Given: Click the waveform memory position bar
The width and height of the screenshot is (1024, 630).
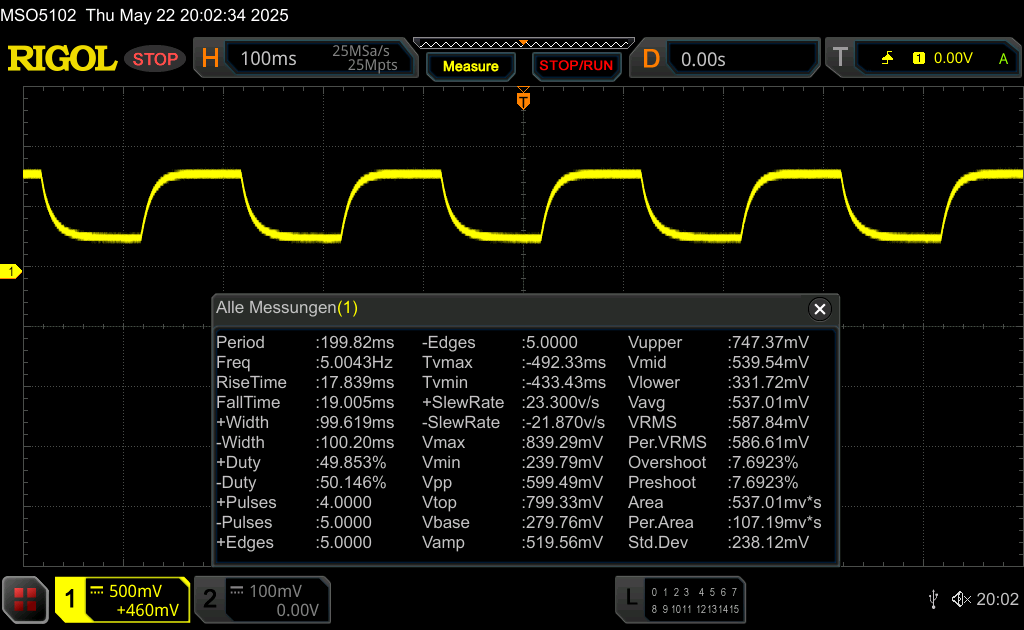Looking at the screenshot, I should [x=523, y=43].
